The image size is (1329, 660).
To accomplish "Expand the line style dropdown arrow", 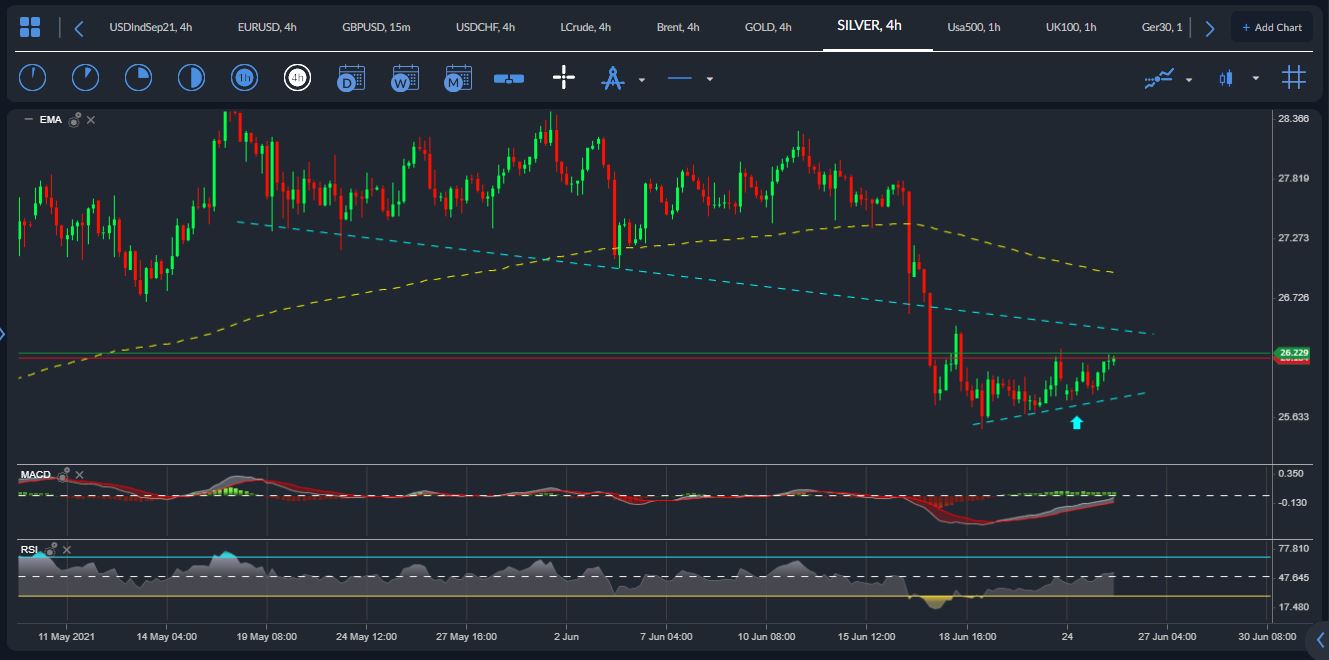I will [x=710, y=79].
